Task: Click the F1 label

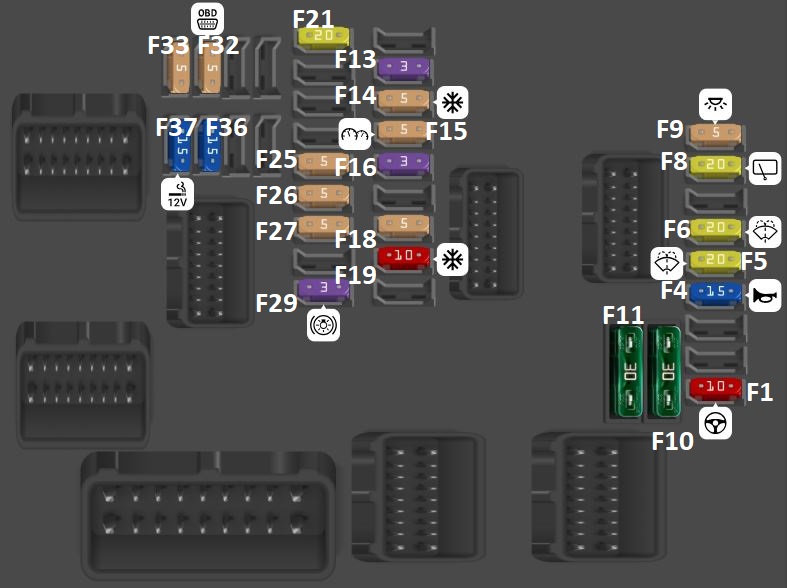Action: point(759,392)
